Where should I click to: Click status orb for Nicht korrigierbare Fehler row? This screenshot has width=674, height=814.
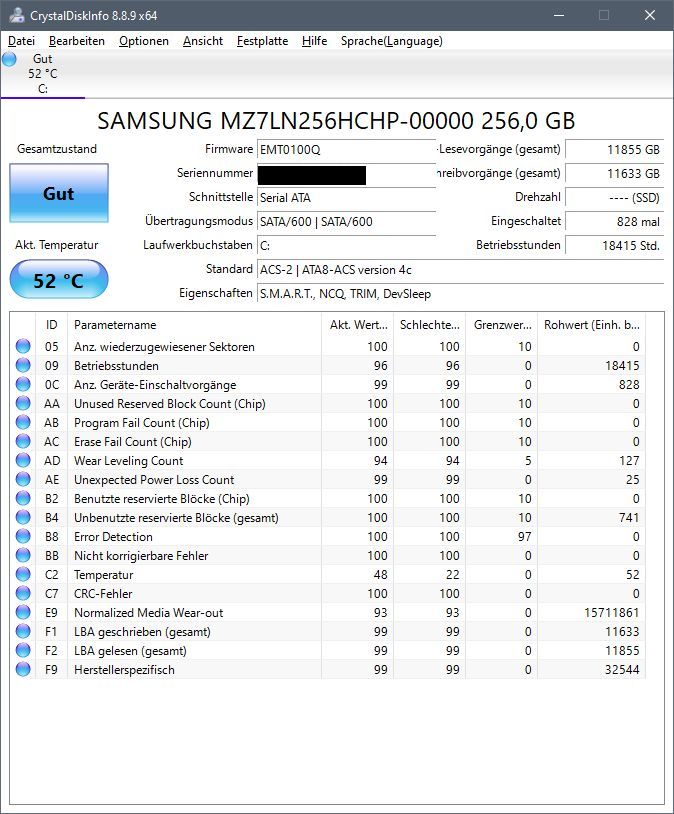click(23, 555)
